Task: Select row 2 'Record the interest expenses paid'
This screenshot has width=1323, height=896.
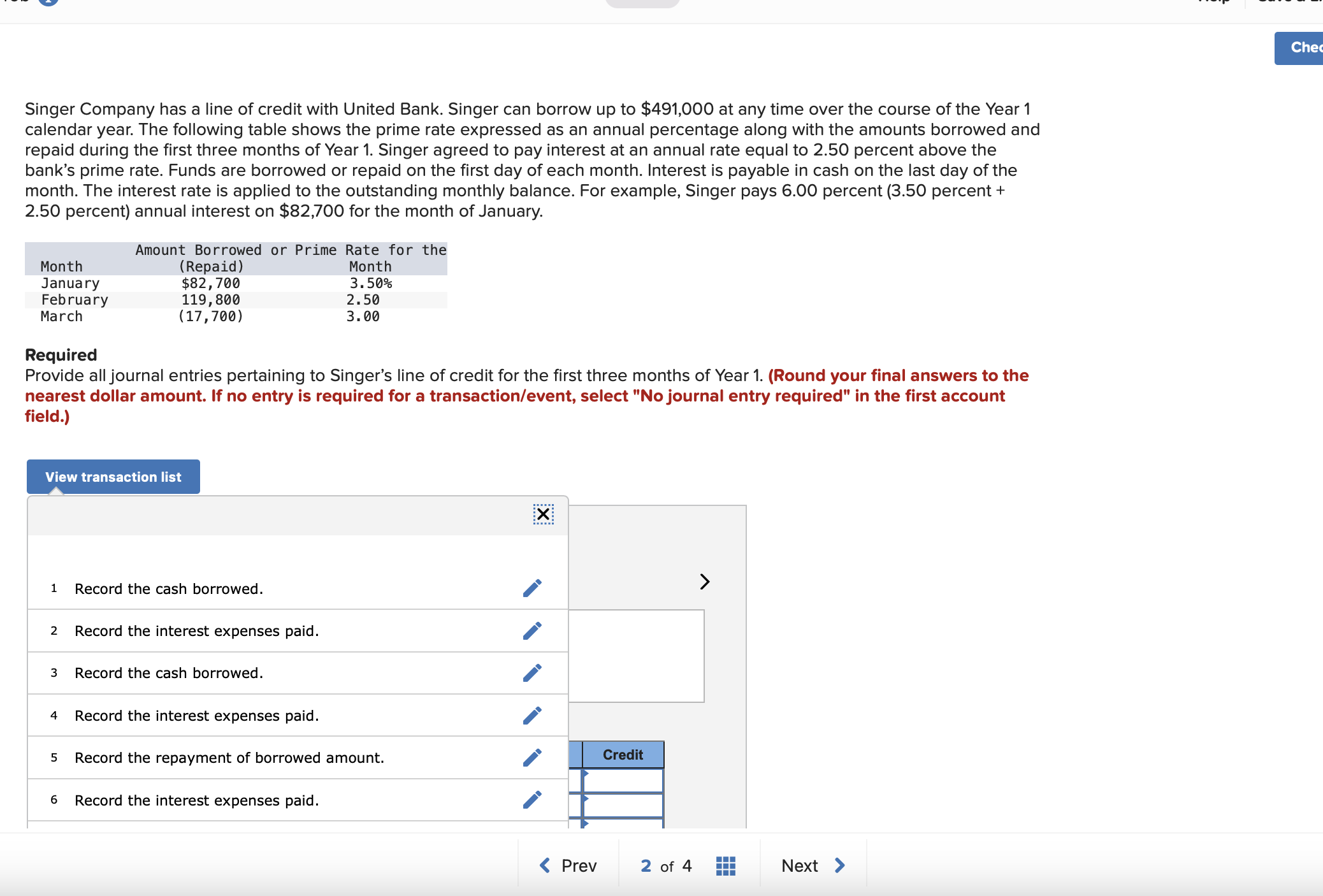Action: [196, 630]
